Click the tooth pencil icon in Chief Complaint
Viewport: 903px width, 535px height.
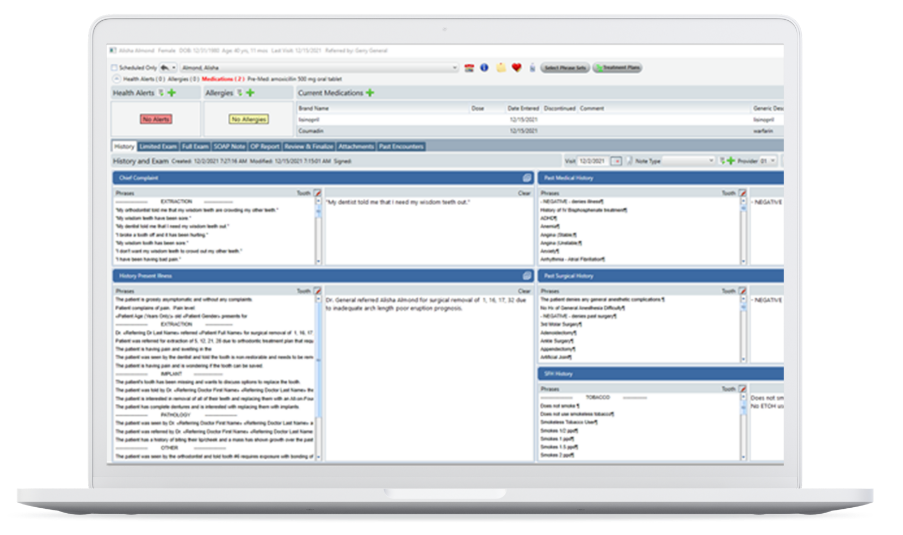[318, 192]
